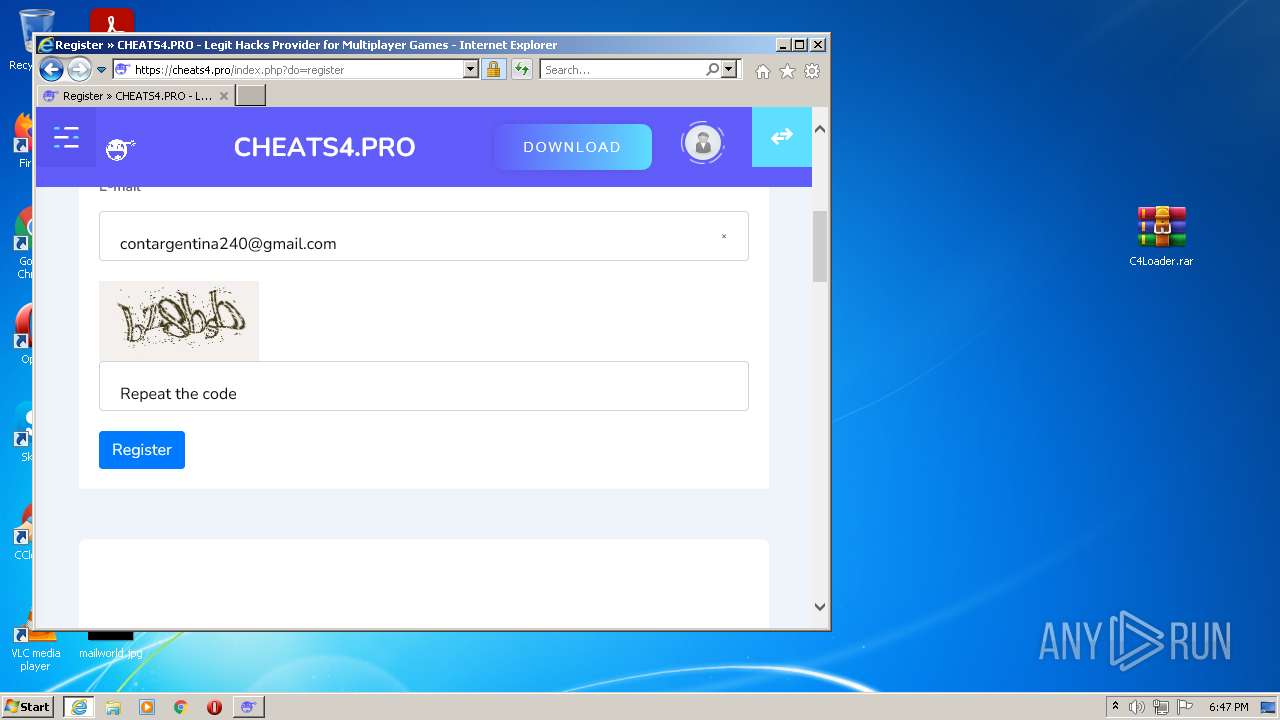The height and width of the screenshot is (720, 1280).
Task: Go forward in Internet Explorer
Action: (x=79, y=70)
